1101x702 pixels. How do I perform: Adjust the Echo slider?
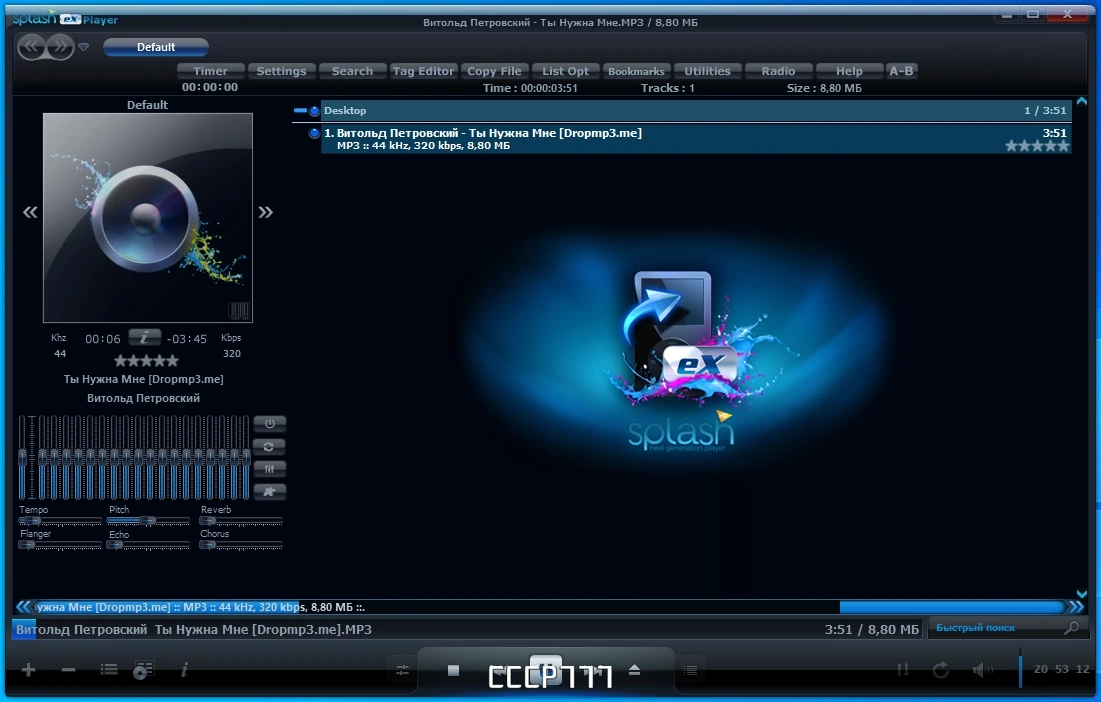(x=148, y=545)
